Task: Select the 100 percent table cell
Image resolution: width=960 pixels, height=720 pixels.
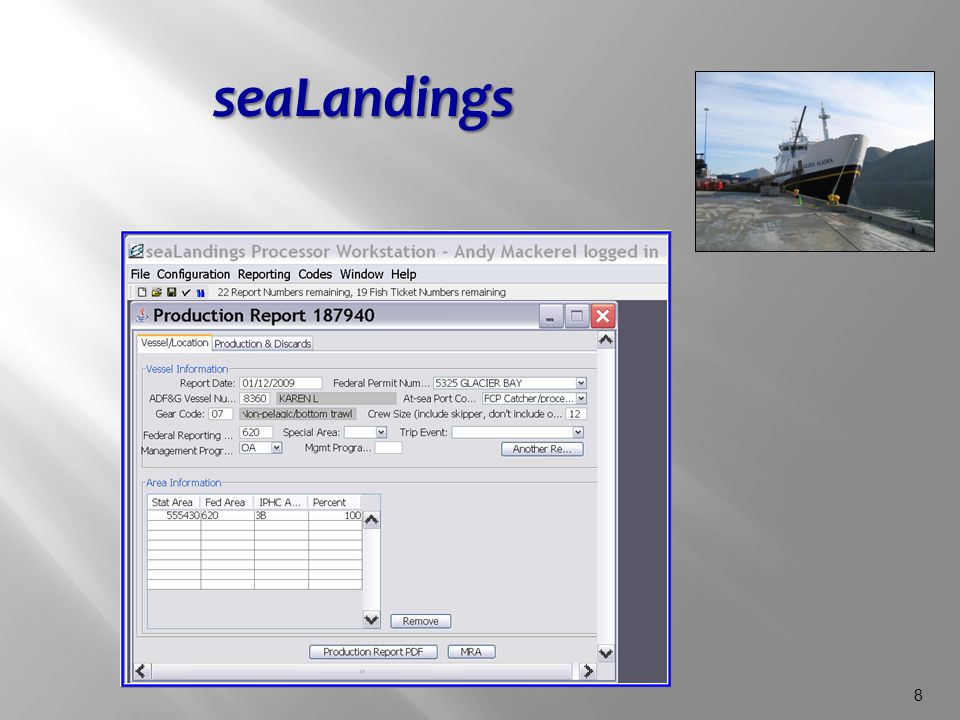Action: tap(335, 516)
